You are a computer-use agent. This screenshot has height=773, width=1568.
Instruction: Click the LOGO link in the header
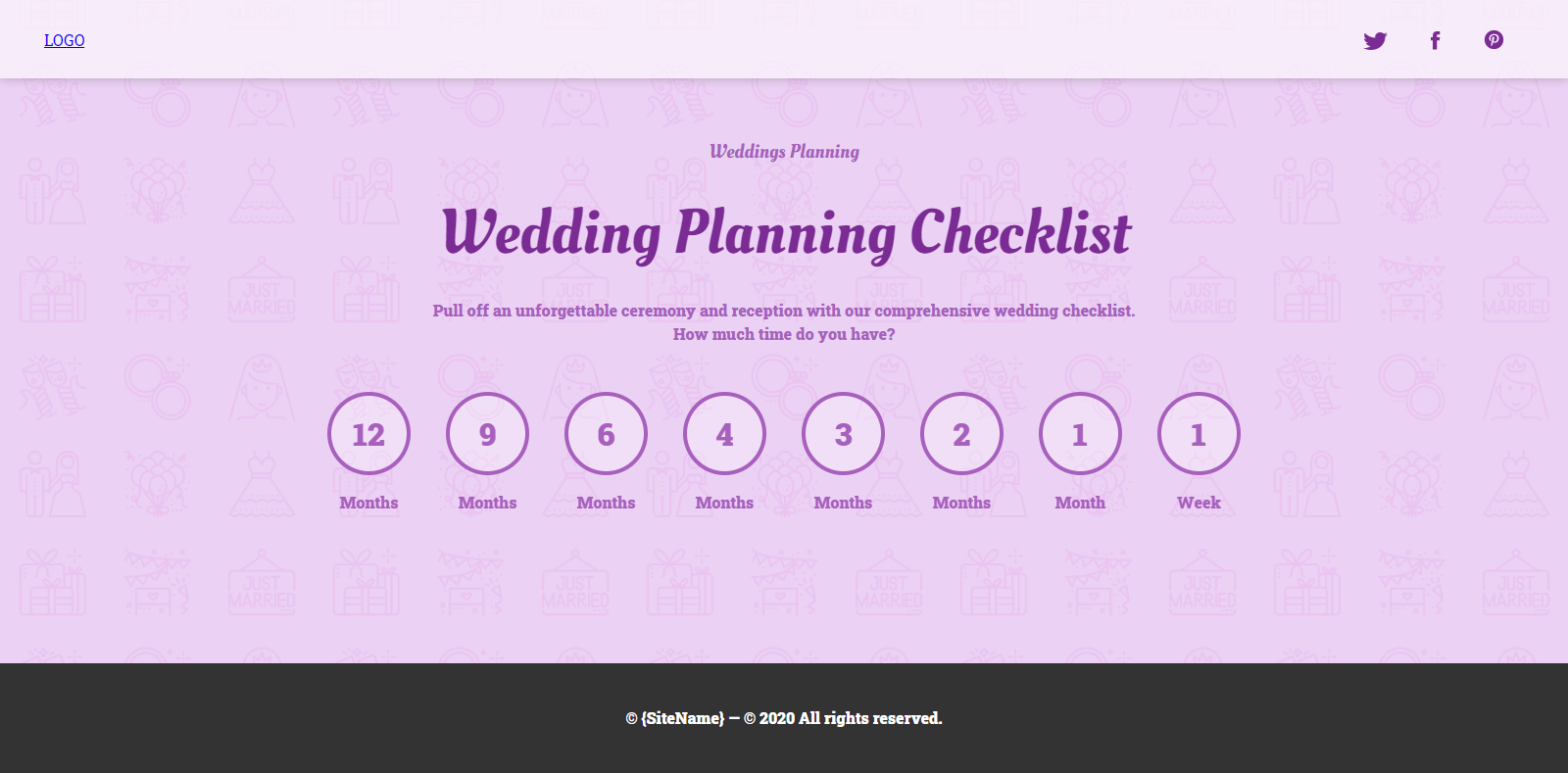coord(64,40)
